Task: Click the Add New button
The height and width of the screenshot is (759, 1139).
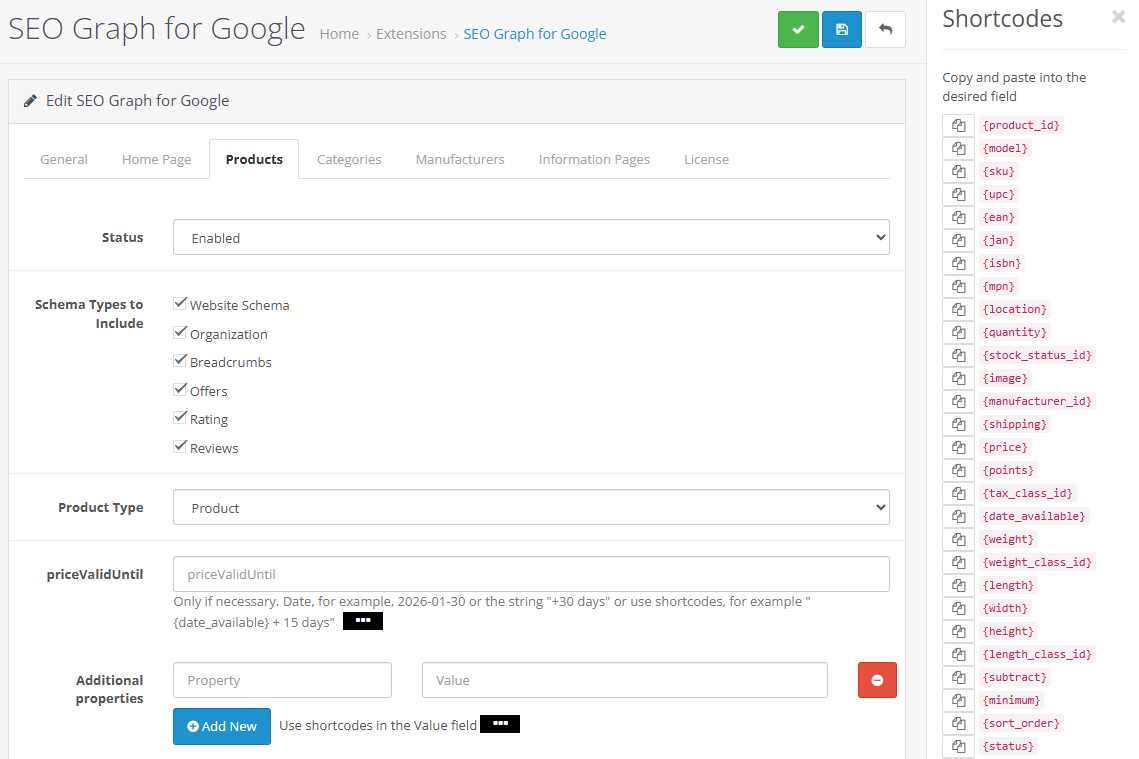Action: pos(221,726)
